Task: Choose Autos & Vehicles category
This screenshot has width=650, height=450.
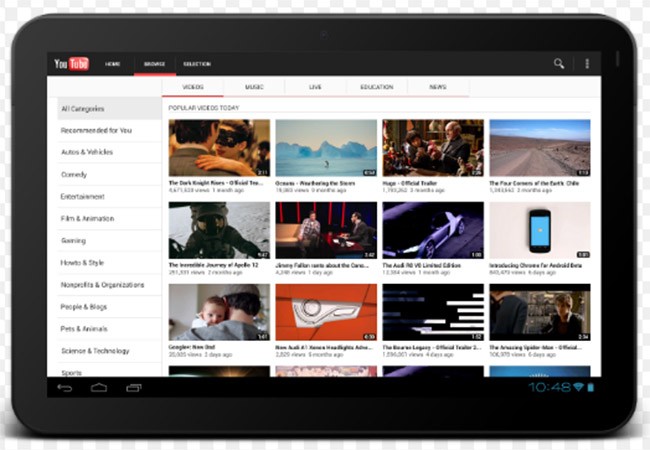Action: click(109, 152)
